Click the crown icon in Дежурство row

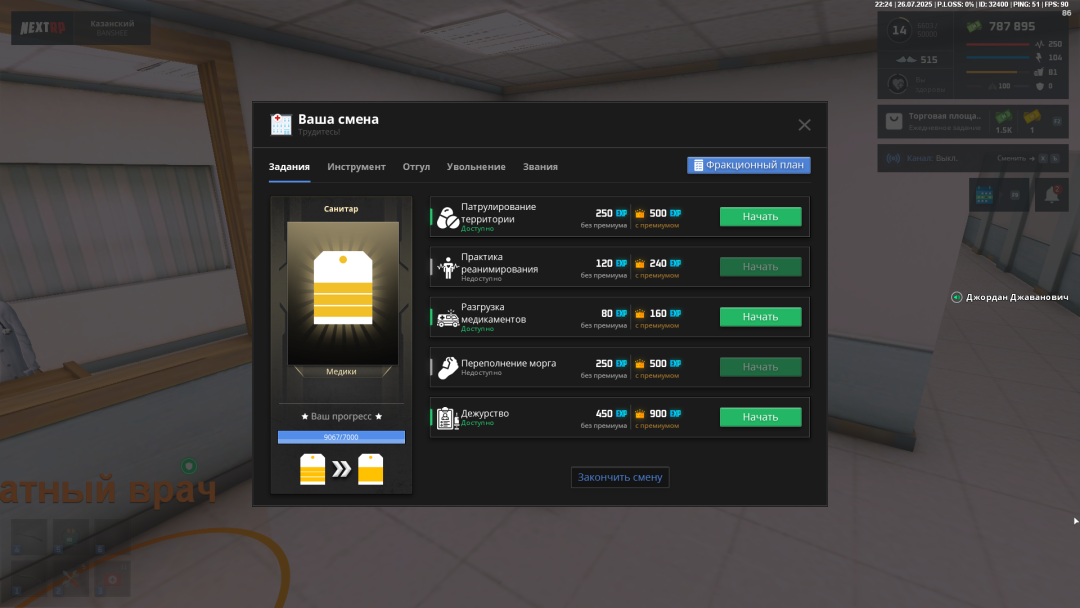click(640, 414)
